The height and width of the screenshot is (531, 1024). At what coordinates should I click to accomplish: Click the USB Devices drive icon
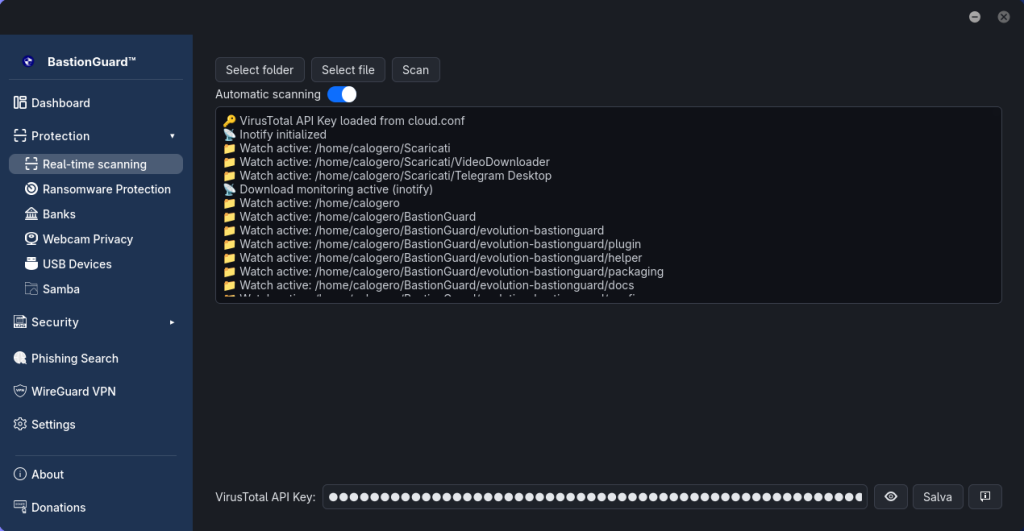tap(31, 264)
